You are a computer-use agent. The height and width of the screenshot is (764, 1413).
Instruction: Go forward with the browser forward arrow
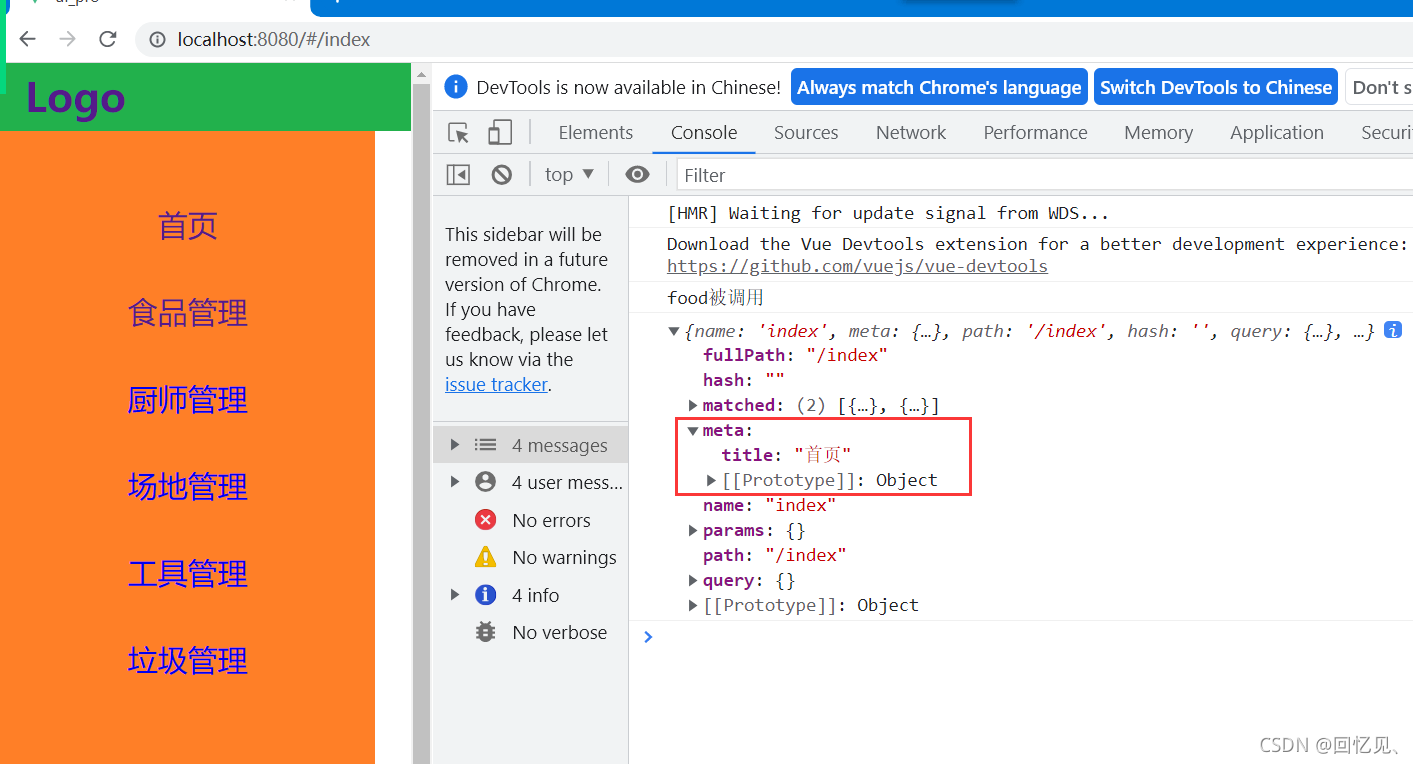coord(67,39)
